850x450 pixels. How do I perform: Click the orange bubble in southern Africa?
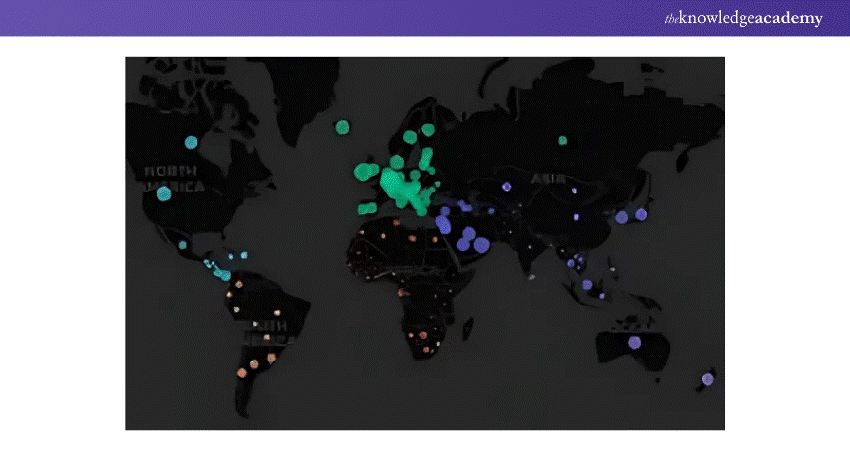(423, 335)
